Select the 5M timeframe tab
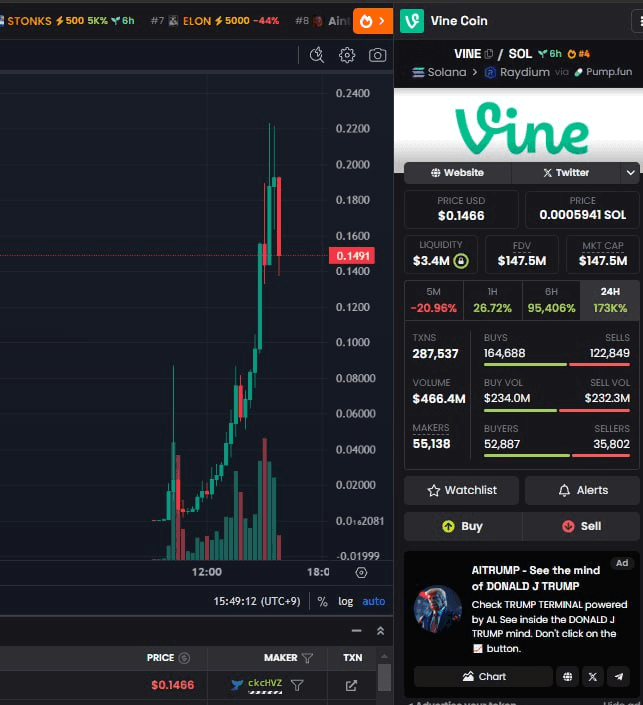 tap(433, 300)
